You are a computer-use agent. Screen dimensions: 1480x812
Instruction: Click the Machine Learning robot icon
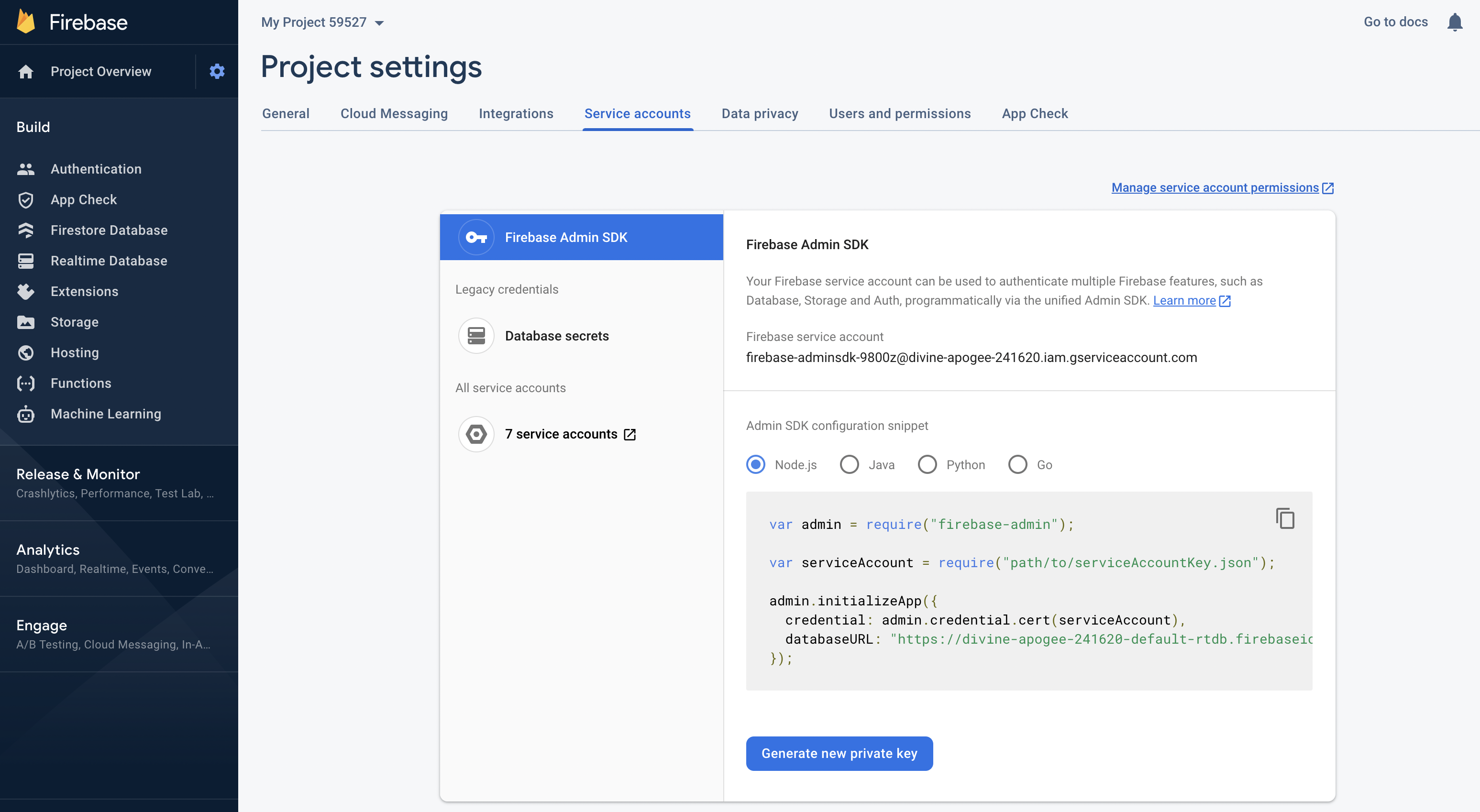[25, 414]
